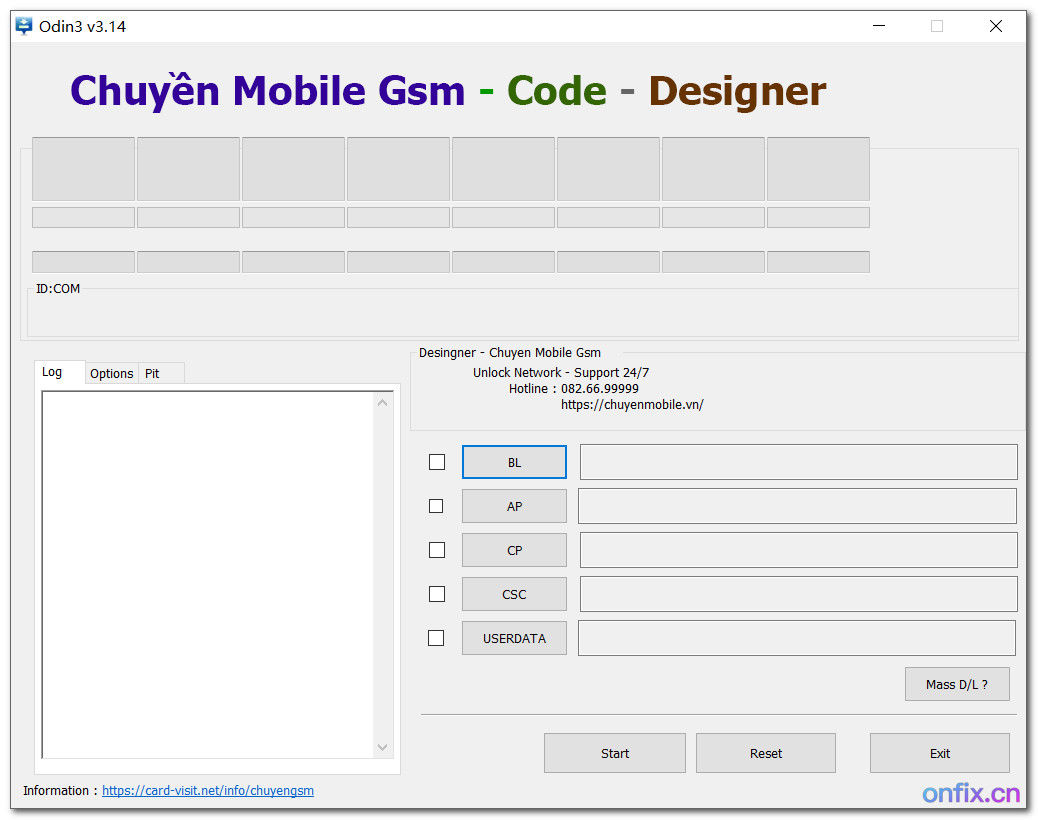The width and height of the screenshot is (1038, 820).
Task: Visit the chuyenmobile.vn website link
Action: 632,404
